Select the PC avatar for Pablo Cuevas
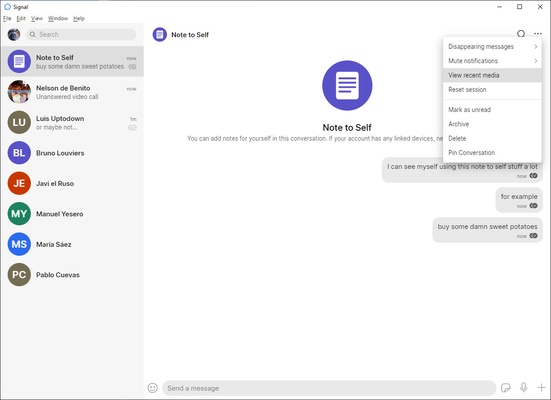 coord(19,275)
